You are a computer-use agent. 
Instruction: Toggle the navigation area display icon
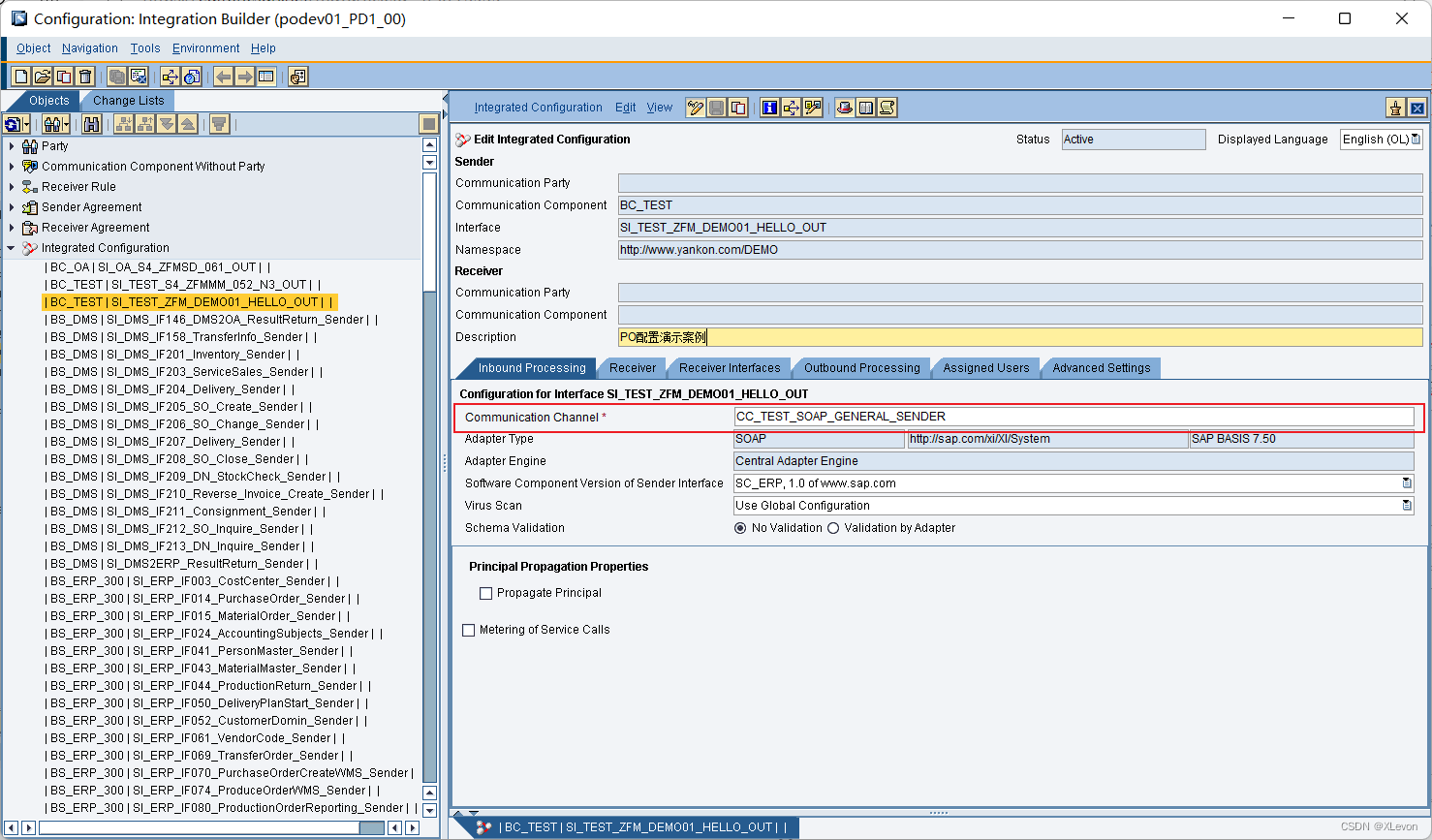266,77
